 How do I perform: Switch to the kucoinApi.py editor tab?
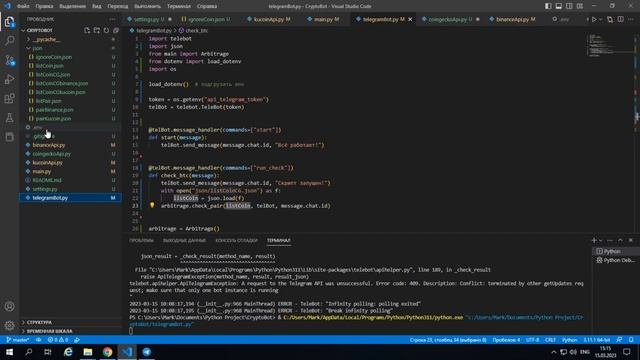271,19
